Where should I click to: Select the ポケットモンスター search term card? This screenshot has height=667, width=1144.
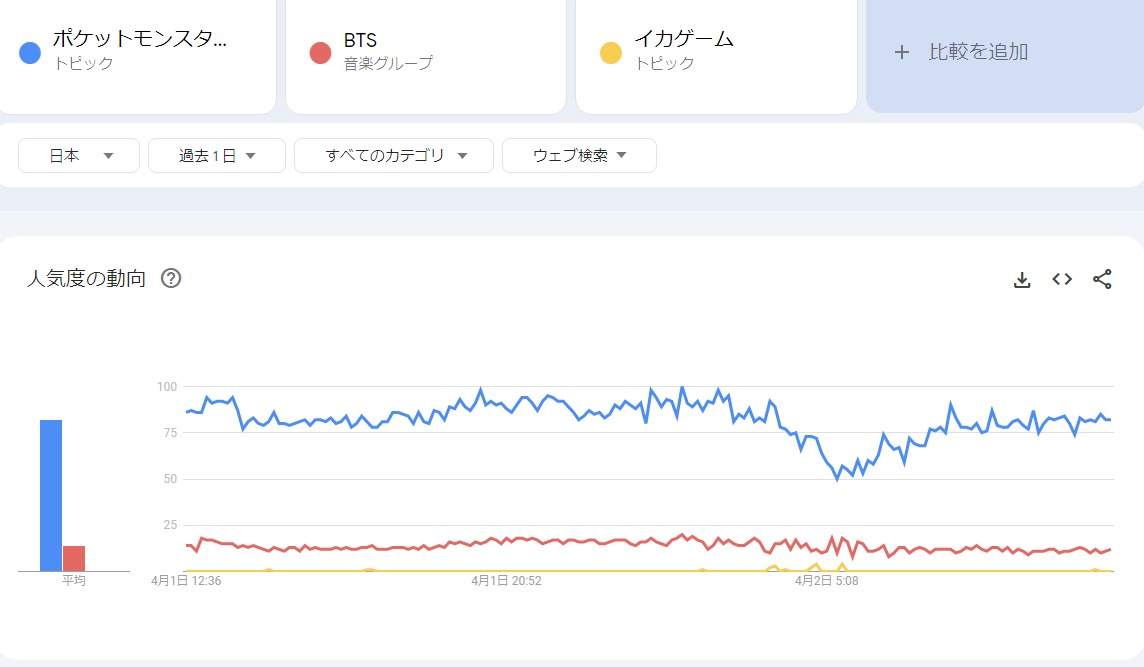[139, 50]
